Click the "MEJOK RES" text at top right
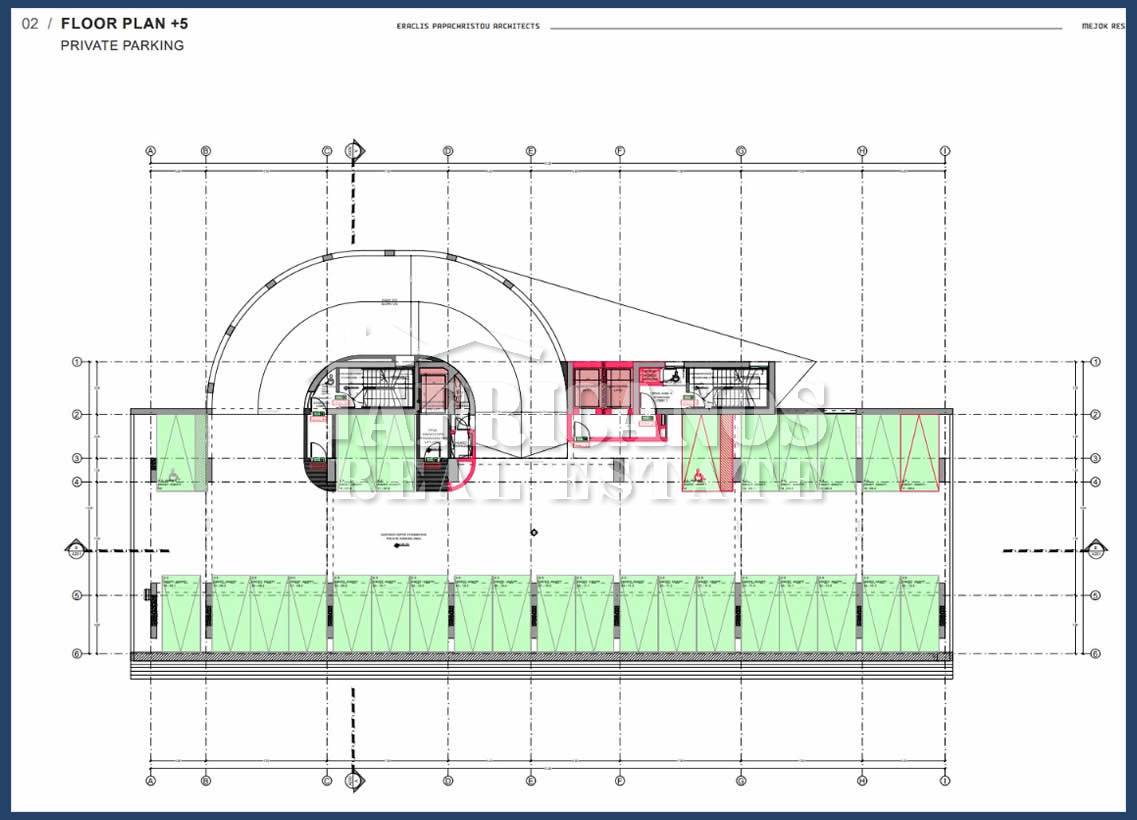1137x820 pixels. [x=1104, y=26]
